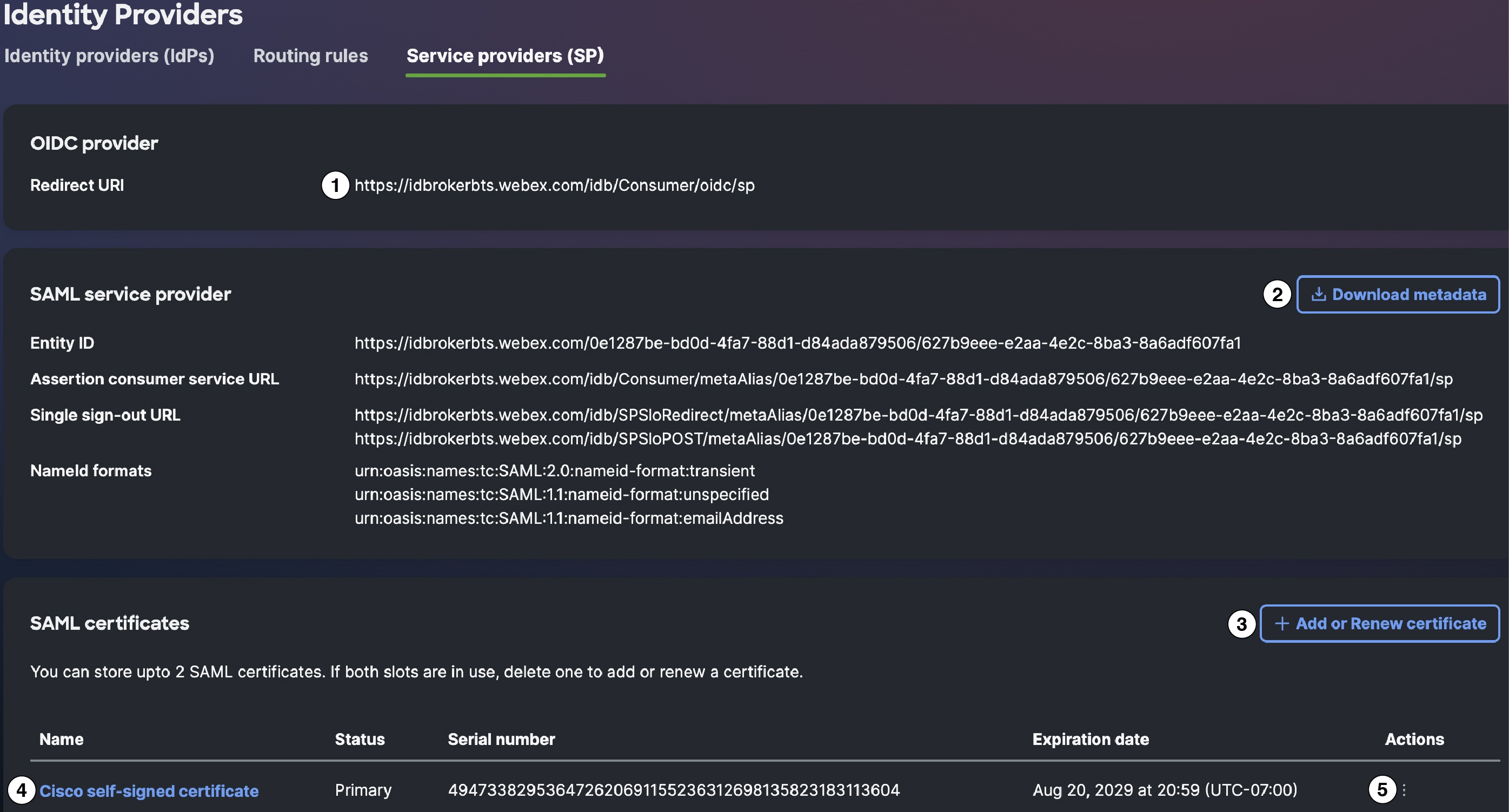
Task: Click the Add or Renew certificate button
Action: pos(1380,623)
